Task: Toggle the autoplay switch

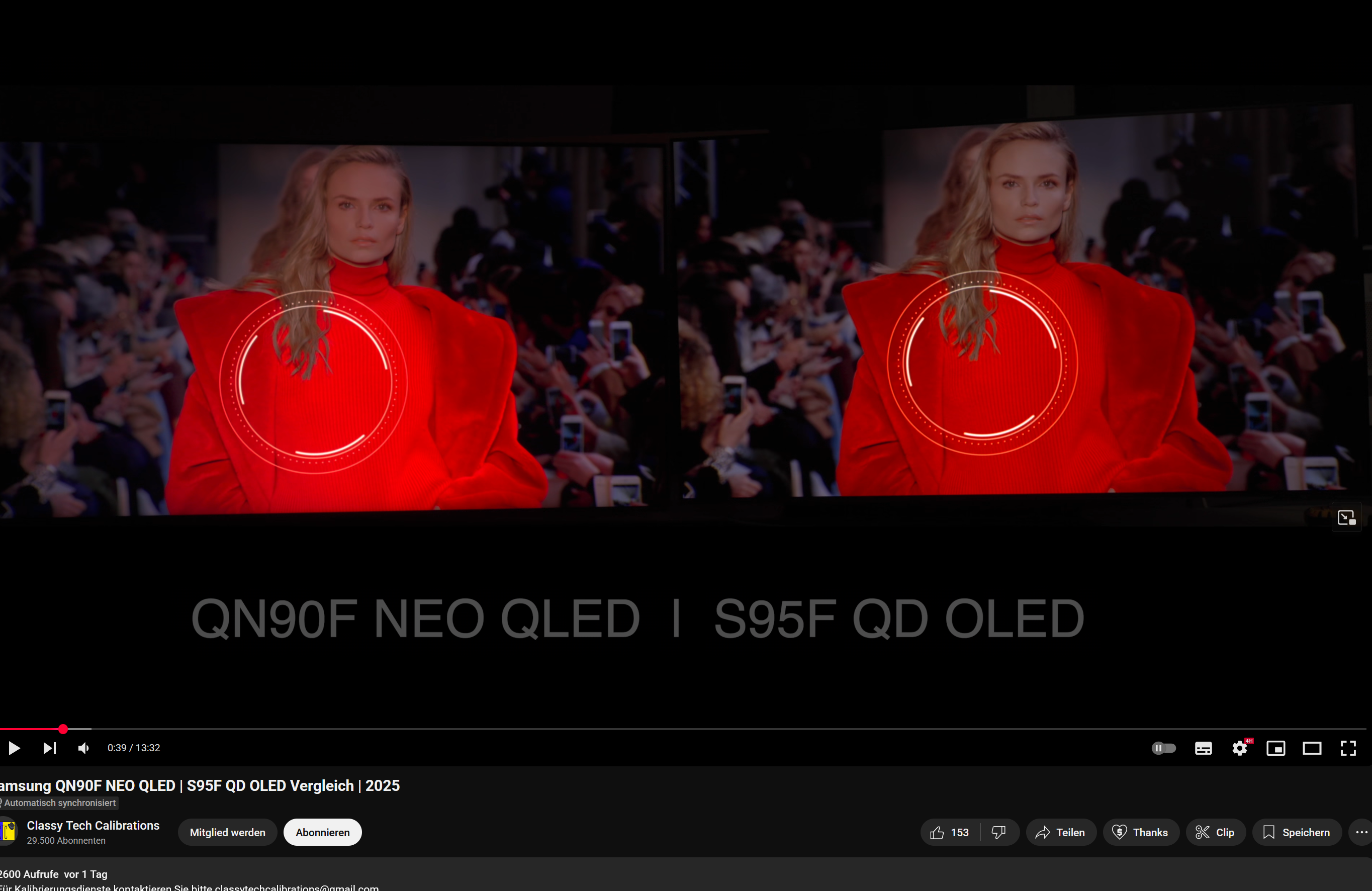Action: [1163, 748]
